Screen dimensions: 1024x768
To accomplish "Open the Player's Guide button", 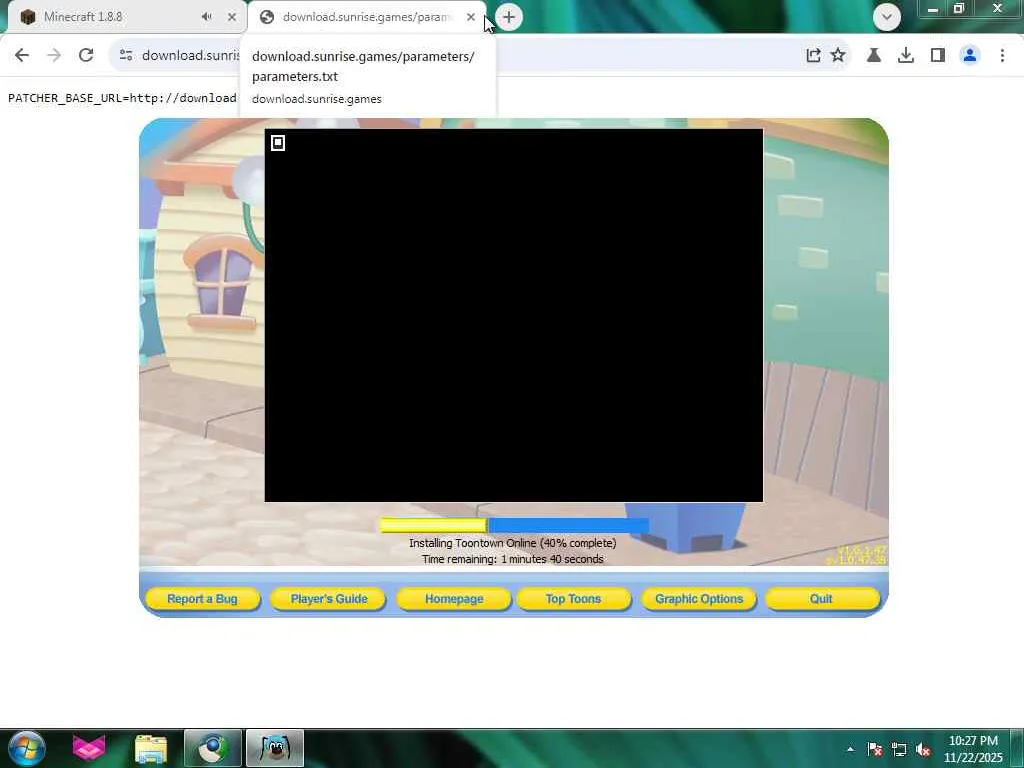I will (x=328, y=599).
